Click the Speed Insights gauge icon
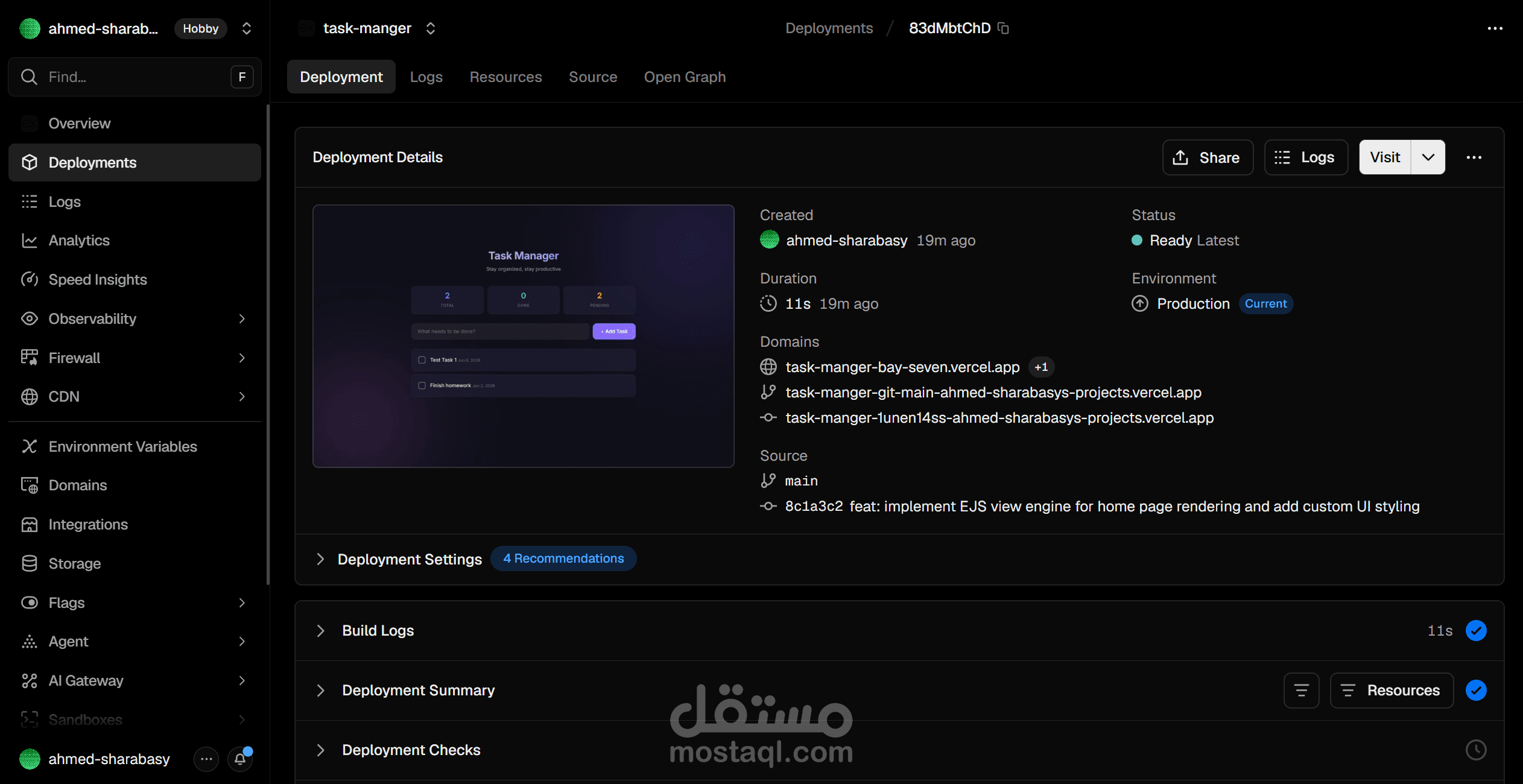Viewport: 1523px width, 784px height. coord(30,279)
